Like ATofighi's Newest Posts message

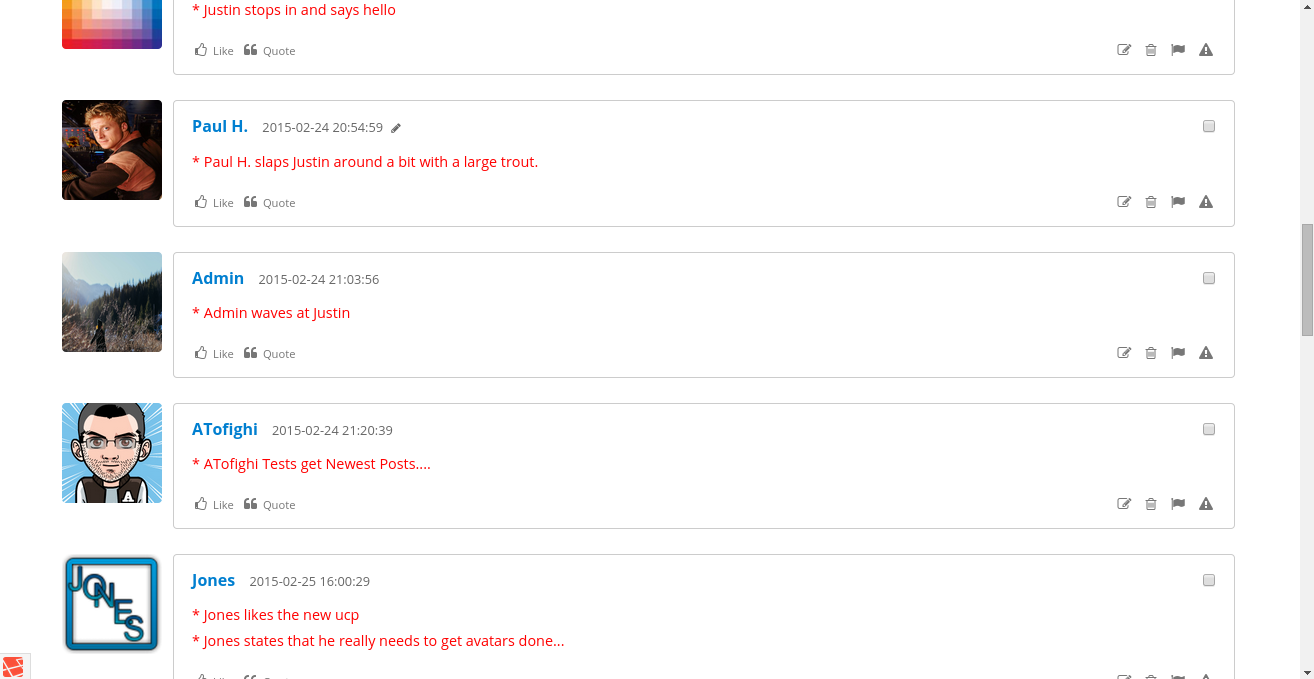pyautogui.click(x=214, y=504)
